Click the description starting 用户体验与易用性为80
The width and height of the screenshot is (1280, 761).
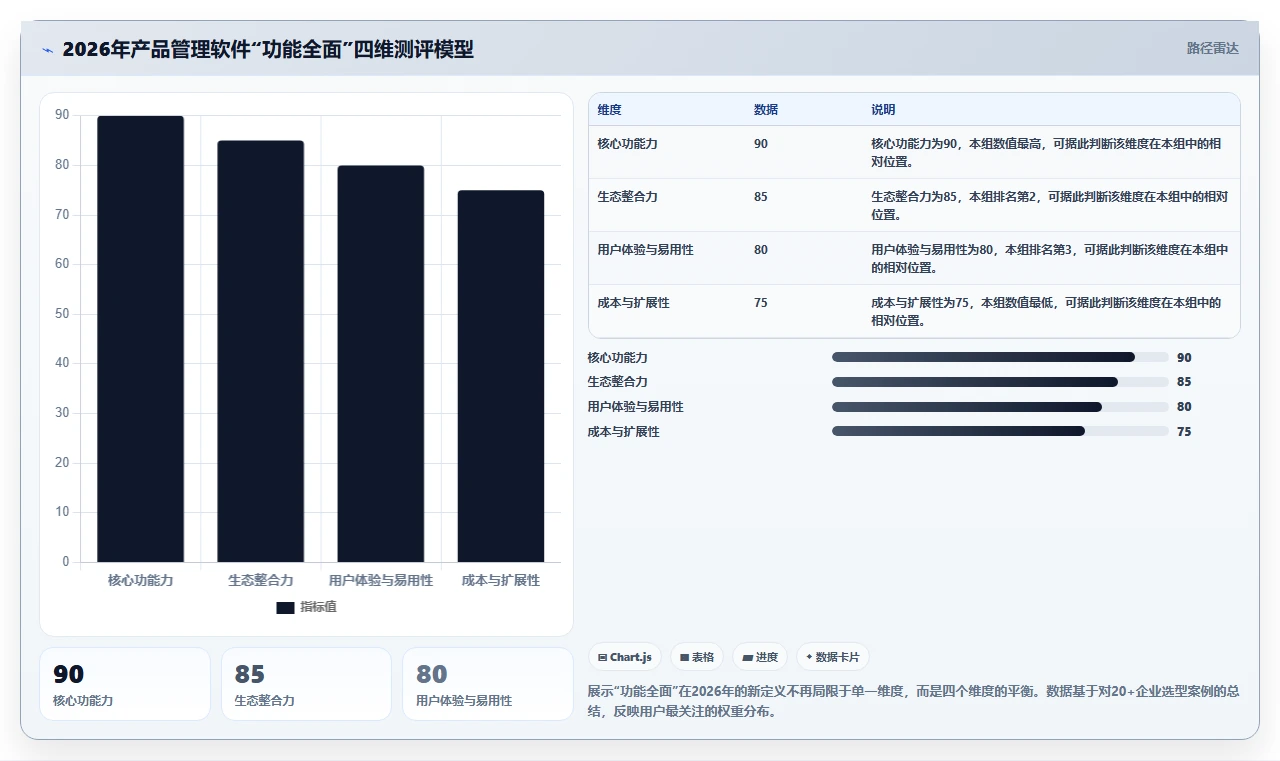[1049, 259]
